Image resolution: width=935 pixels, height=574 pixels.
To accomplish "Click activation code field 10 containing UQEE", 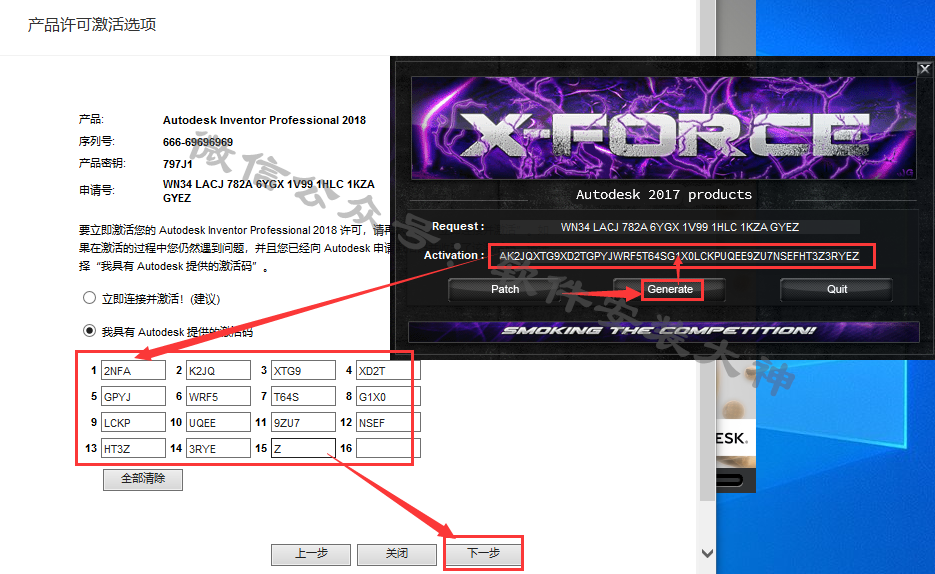I will tap(218, 422).
